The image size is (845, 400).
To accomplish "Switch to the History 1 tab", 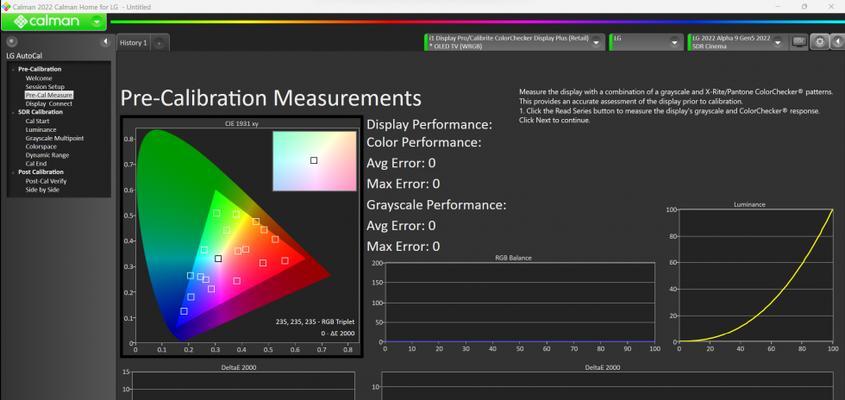I will click(134, 43).
